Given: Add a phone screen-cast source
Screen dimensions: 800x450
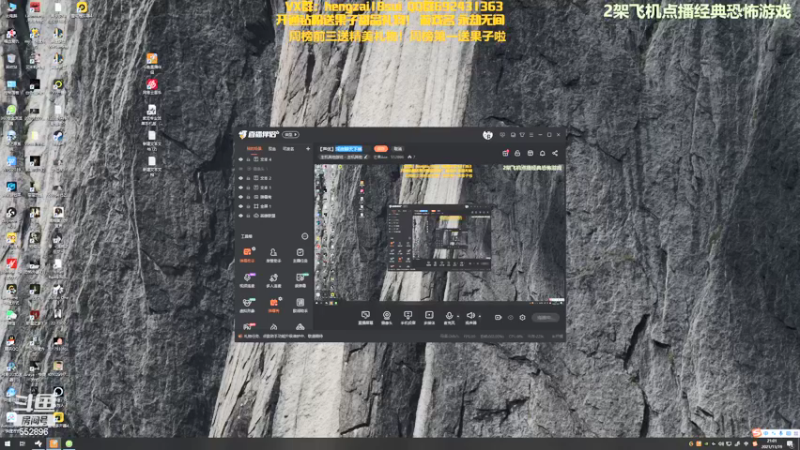Looking at the screenshot, I should (408, 317).
